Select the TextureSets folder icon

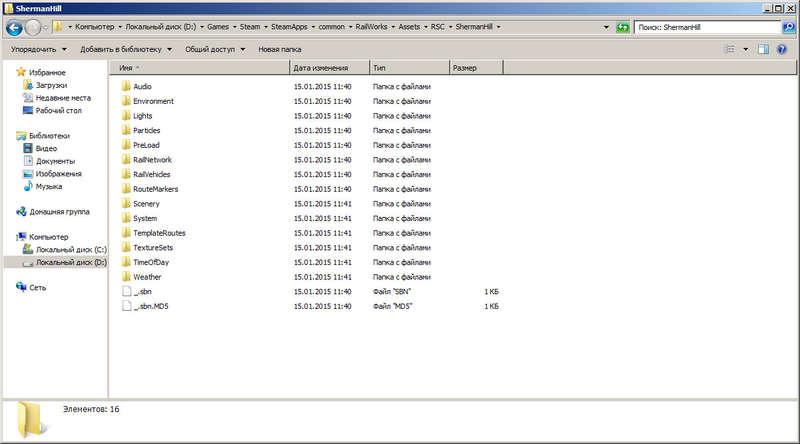click(x=126, y=247)
